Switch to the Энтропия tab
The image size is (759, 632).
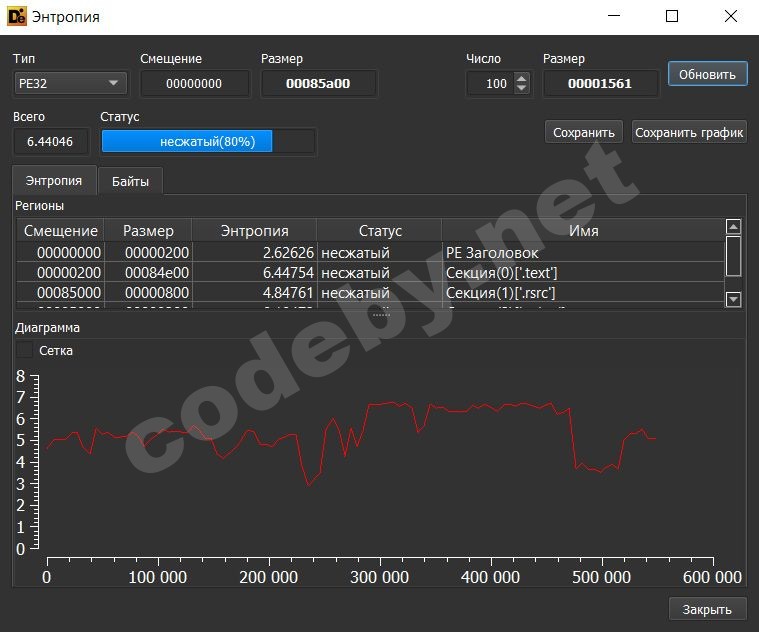pyautogui.click(x=54, y=181)
